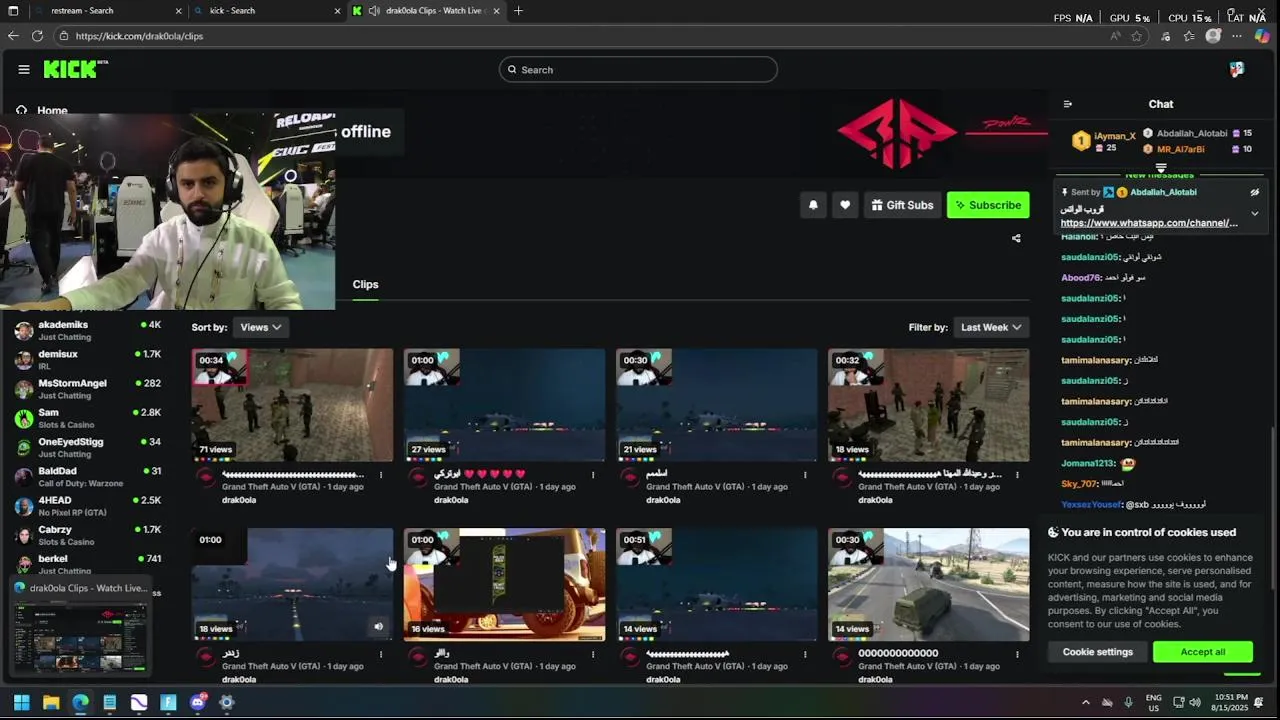Open berkel channel in sidebar
Image resolution: width=1280 pixels, height=720 pixels.
click(x=88, y=564)
